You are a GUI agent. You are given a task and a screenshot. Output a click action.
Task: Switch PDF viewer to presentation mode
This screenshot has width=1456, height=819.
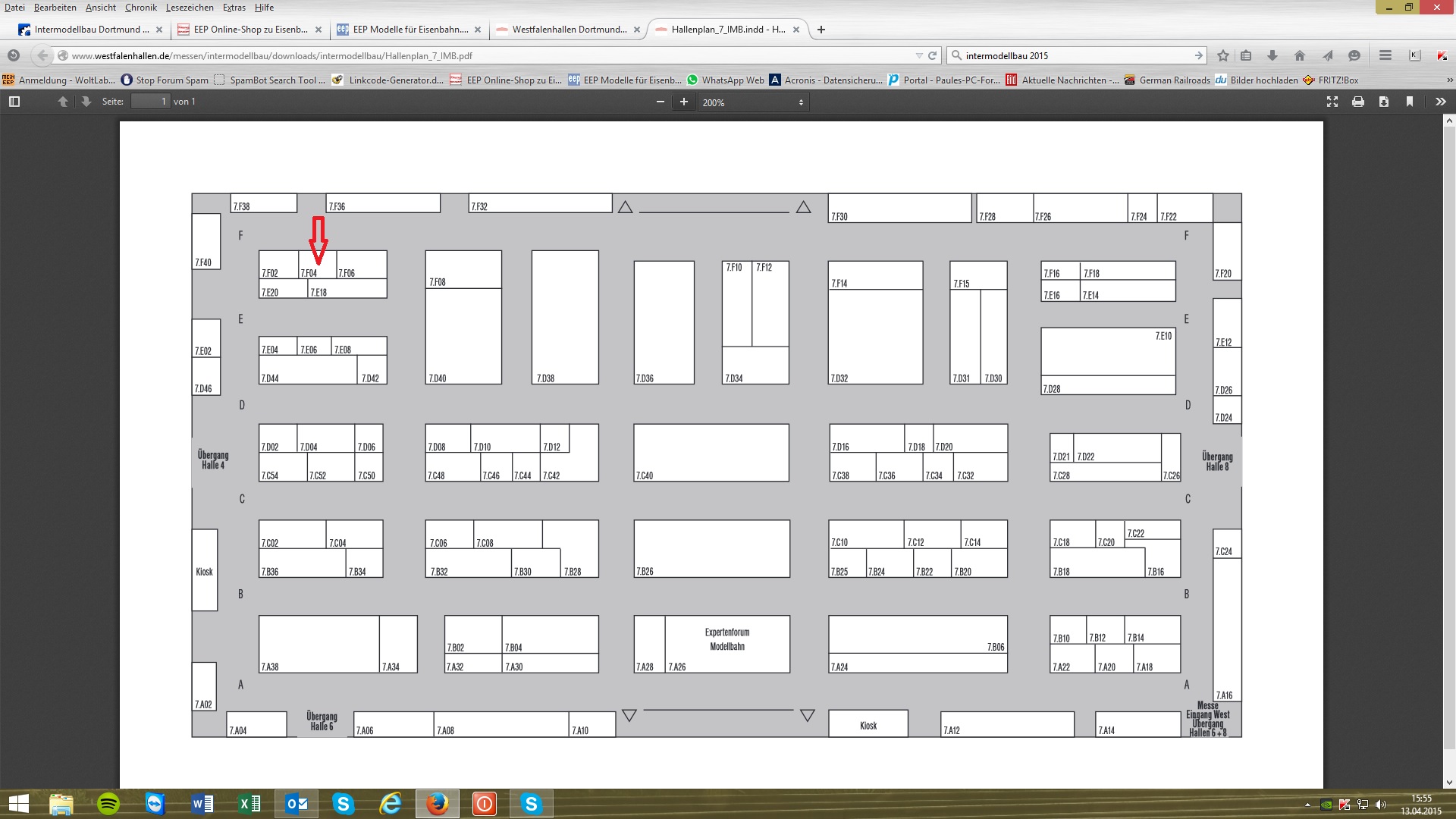click(1332, 102)
